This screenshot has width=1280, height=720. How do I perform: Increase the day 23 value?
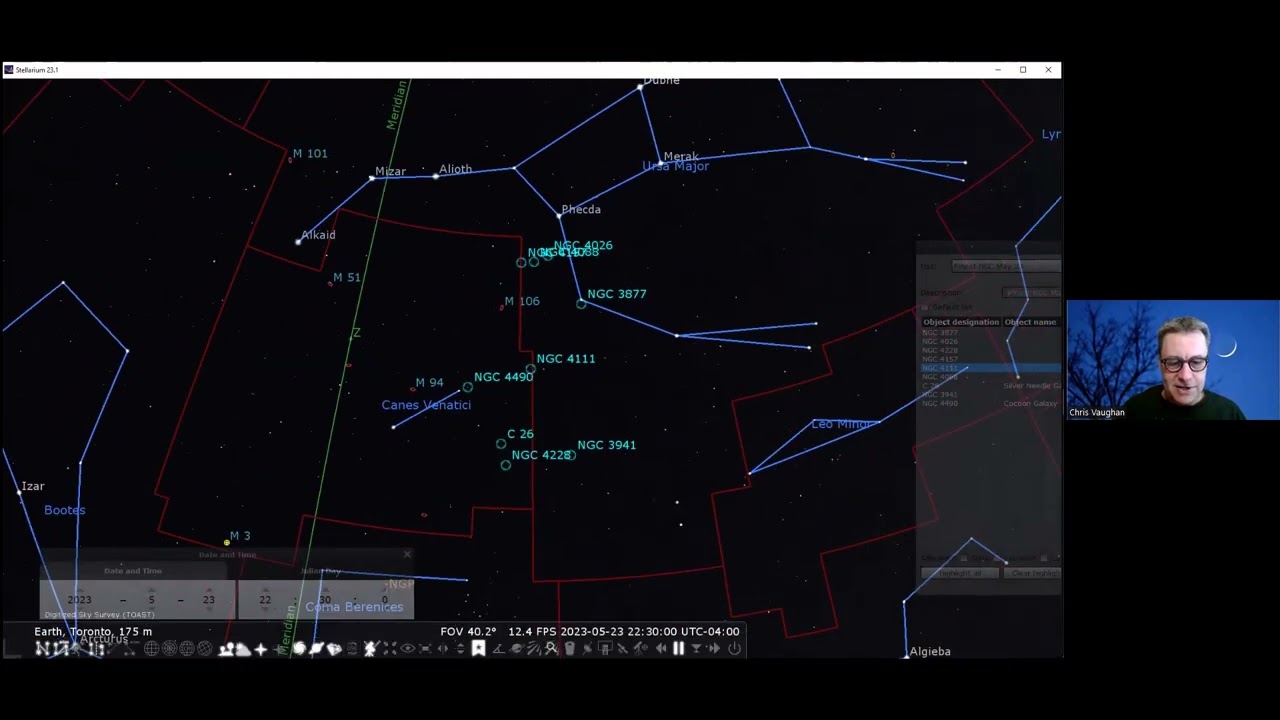click(209, 589)
